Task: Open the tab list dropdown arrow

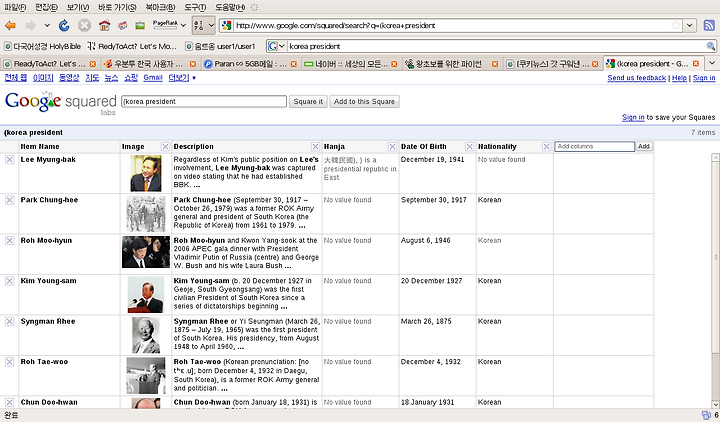Action: tap(712, 63)
